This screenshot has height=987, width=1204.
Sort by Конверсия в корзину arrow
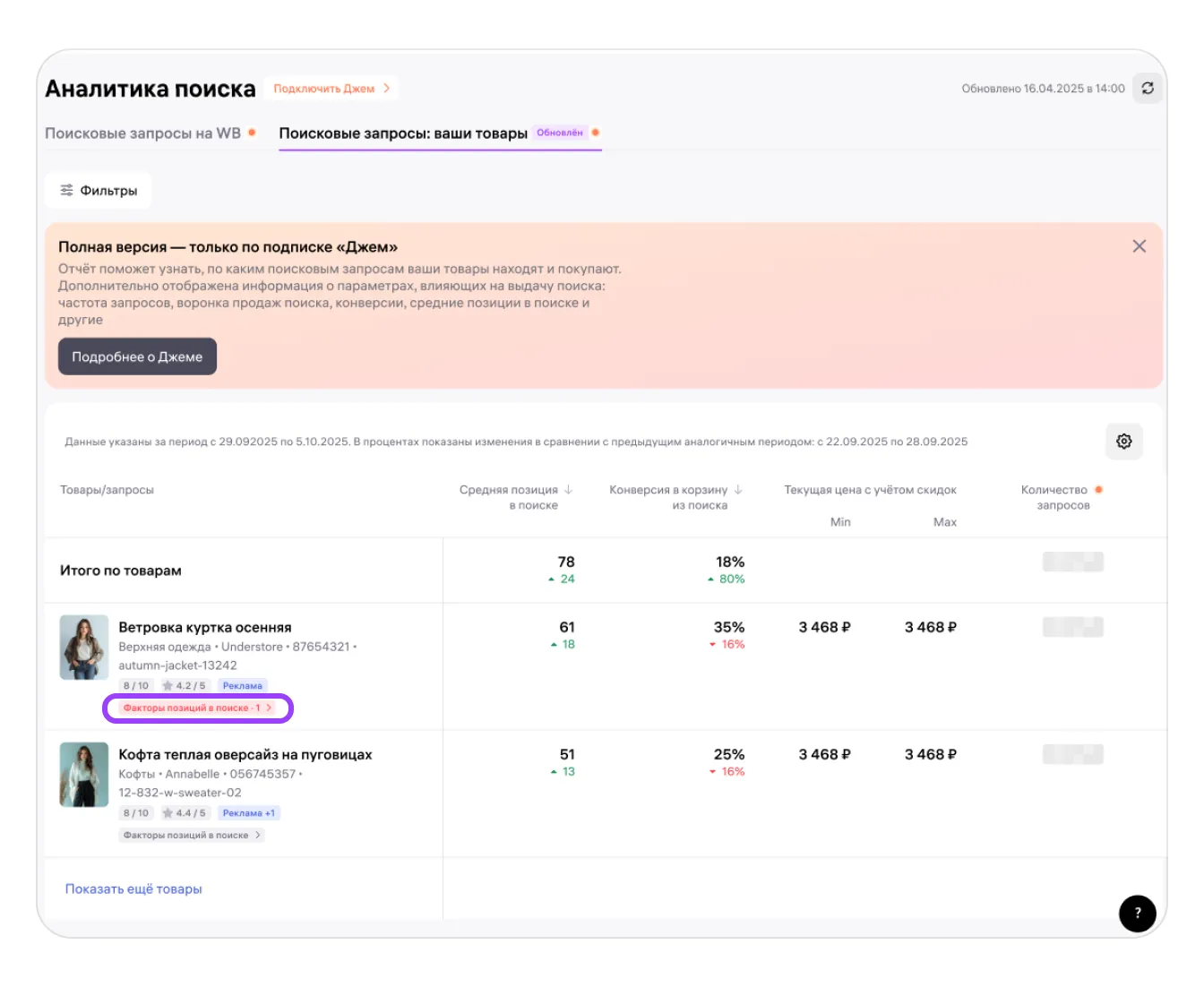click(x=738, y=490)
